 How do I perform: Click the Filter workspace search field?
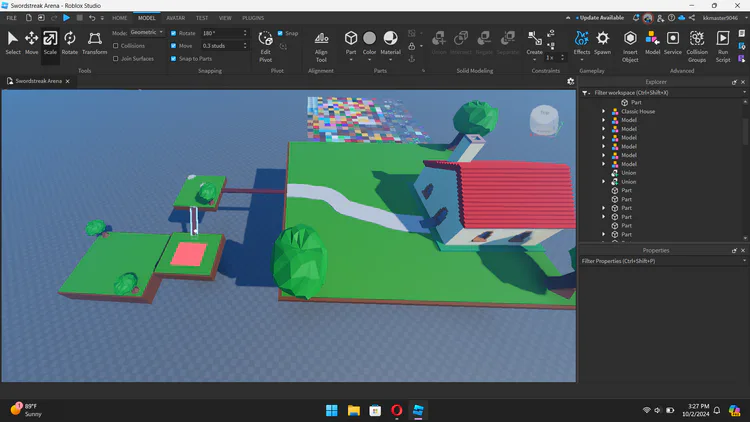click(665, 93)
